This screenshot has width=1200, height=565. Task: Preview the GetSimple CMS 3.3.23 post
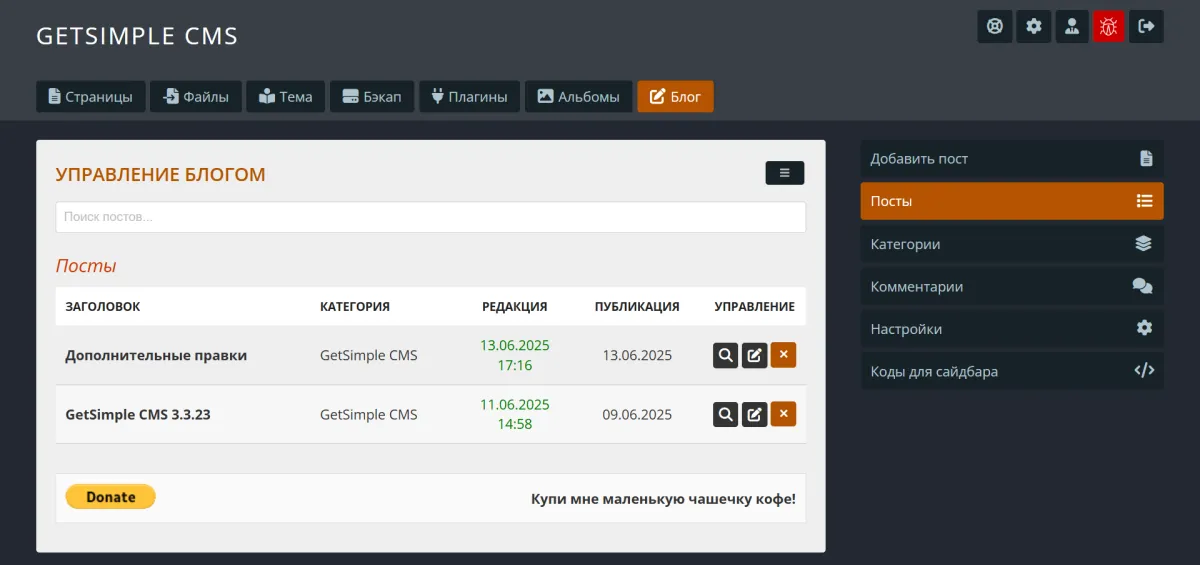726,414
